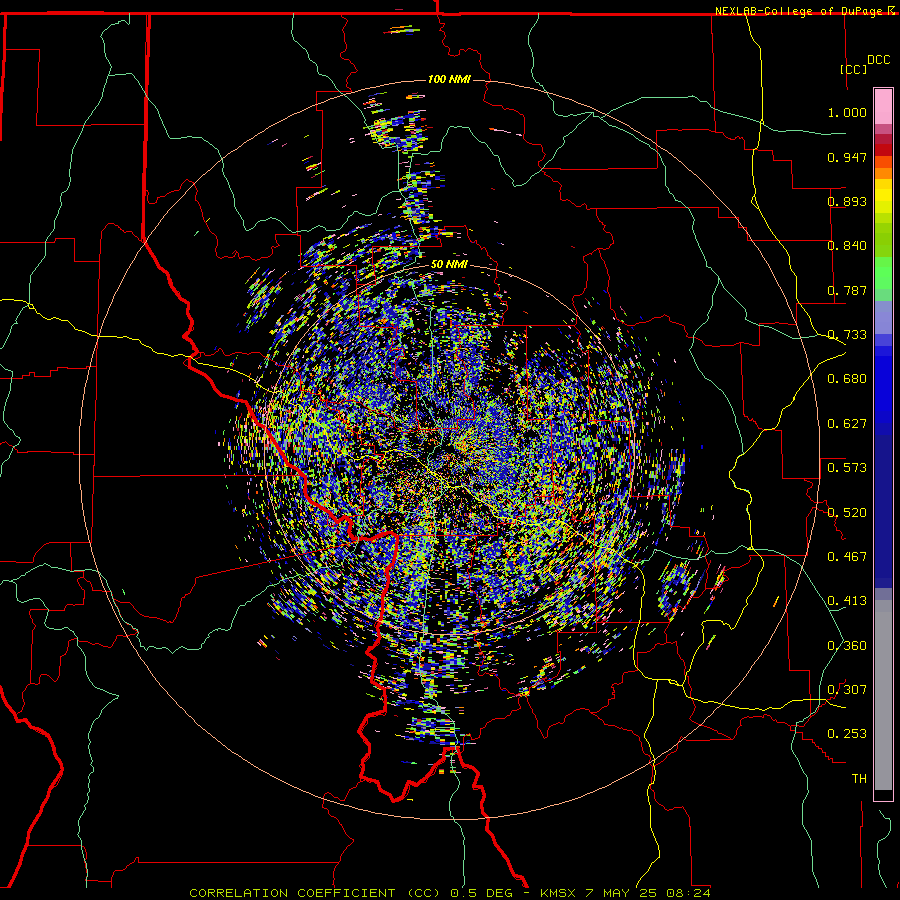Select the 0.413 scale value
Viewport: 900px width, 900px height.
(847, 601)
